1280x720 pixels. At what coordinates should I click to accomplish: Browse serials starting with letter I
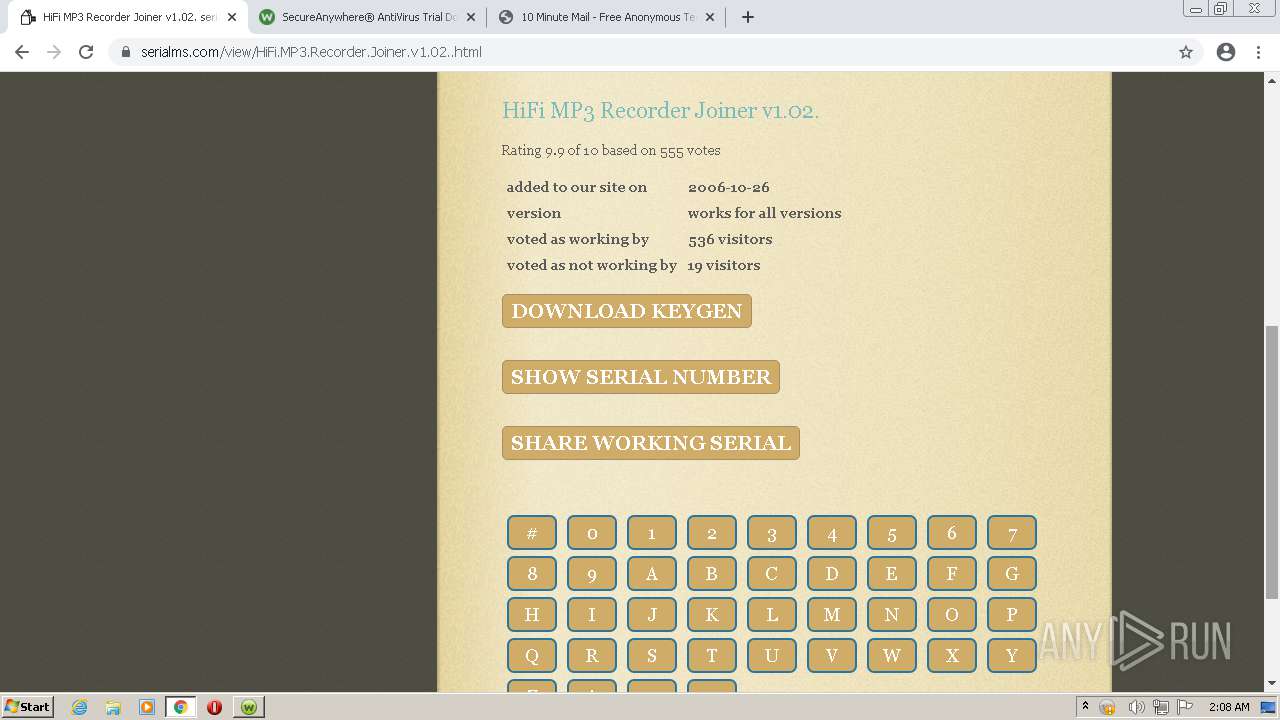(592, 615)
